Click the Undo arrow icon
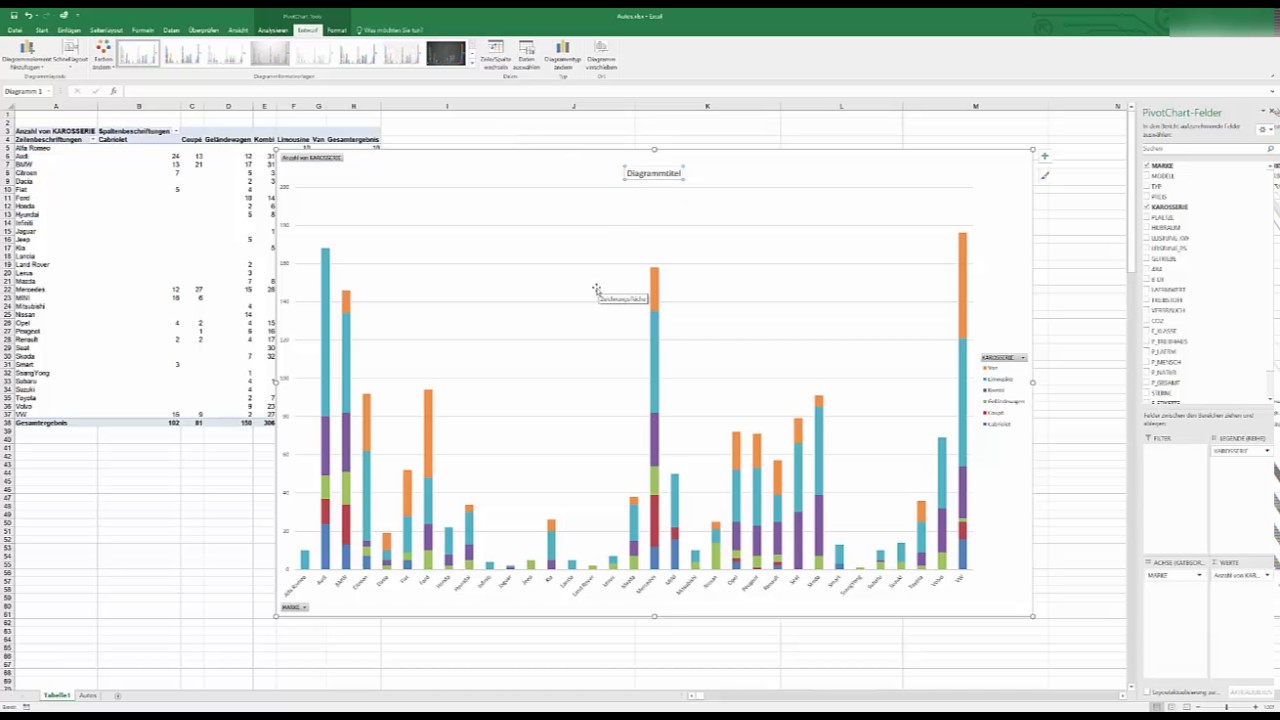The width and height of the screenshot is (1280, 720). click(28, 16)
